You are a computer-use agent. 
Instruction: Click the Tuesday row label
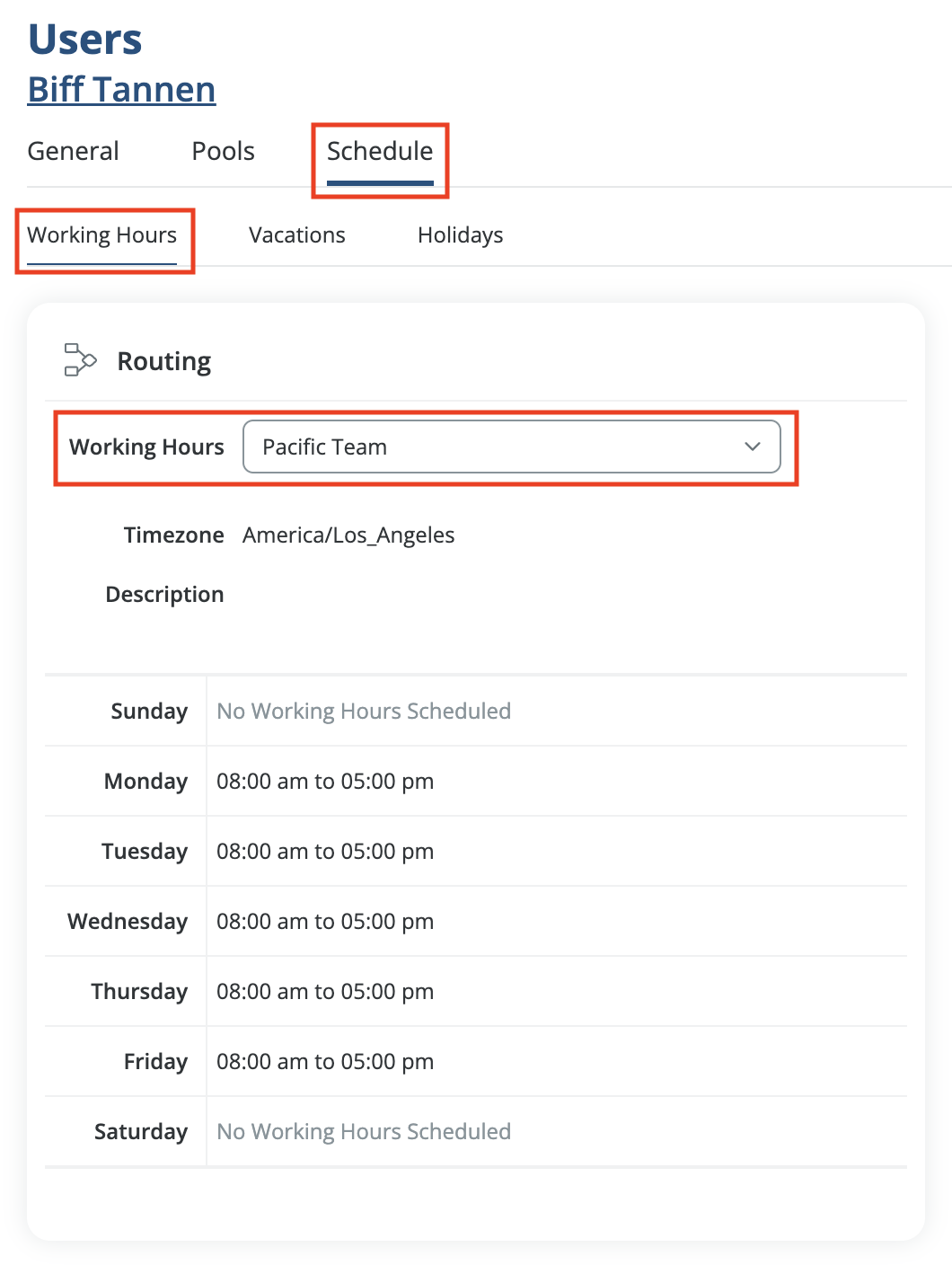144,852
